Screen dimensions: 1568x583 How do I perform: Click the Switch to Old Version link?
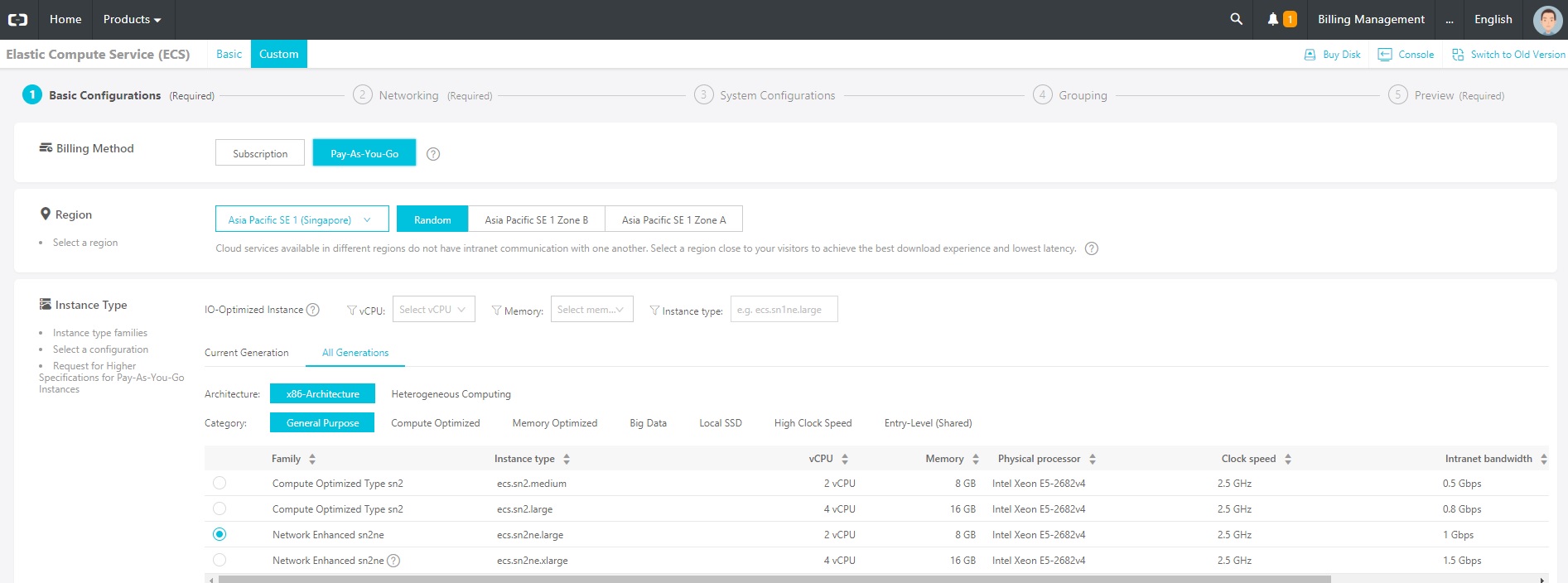click(1517, 55)
